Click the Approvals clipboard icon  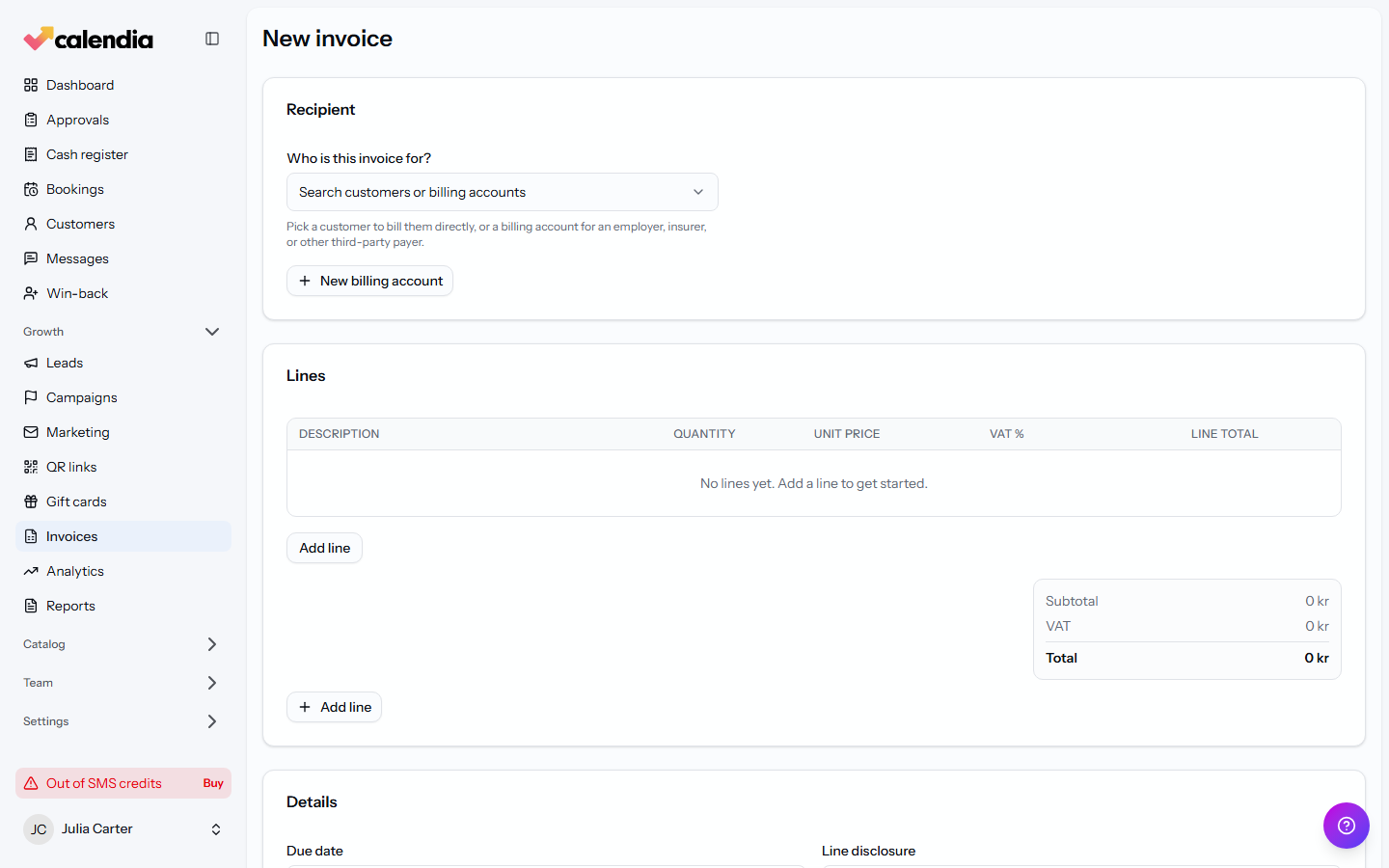point(31,120)
